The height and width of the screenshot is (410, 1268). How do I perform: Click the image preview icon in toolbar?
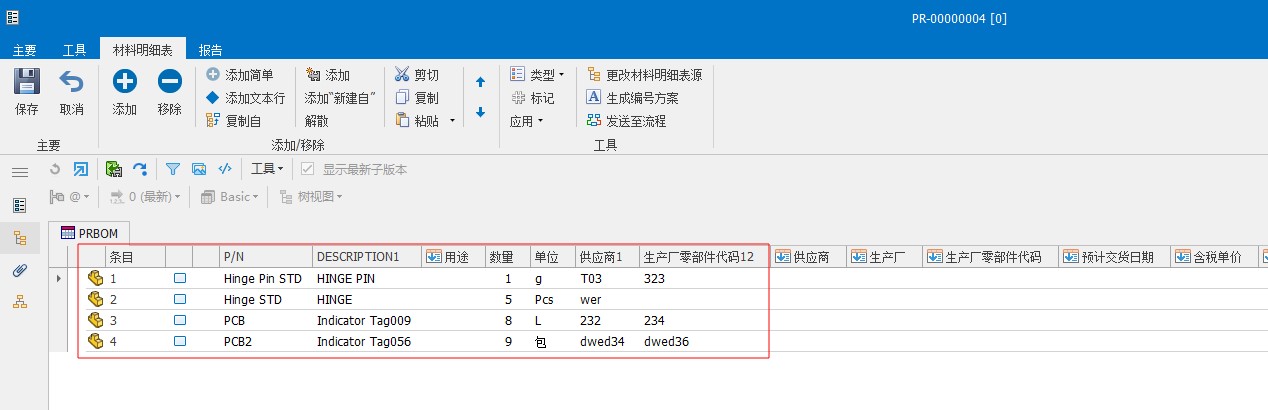[199, 169]
